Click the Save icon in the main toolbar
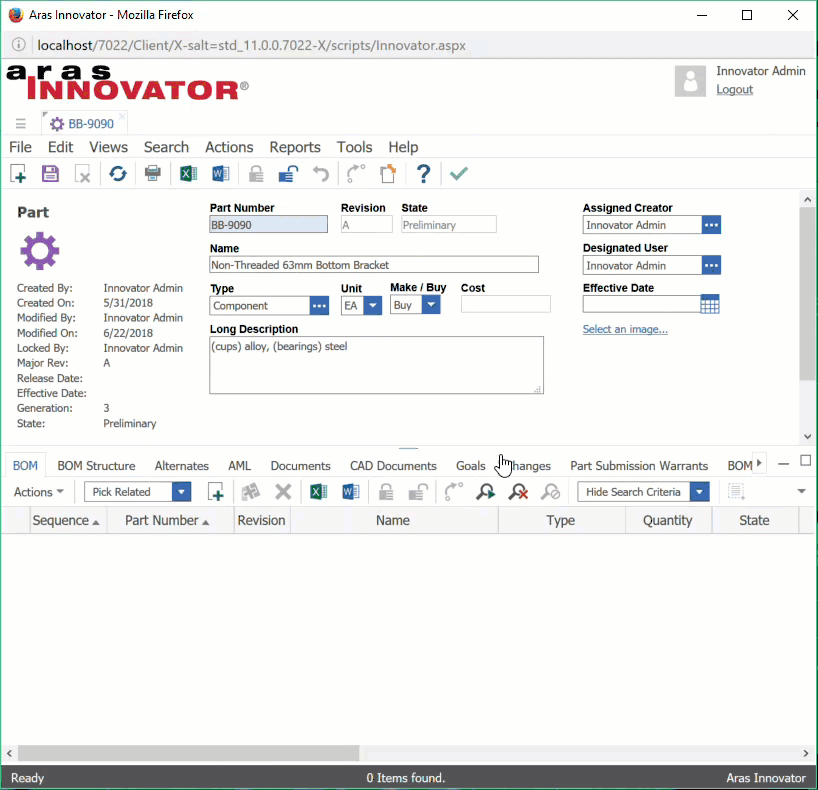 [50, 174]
